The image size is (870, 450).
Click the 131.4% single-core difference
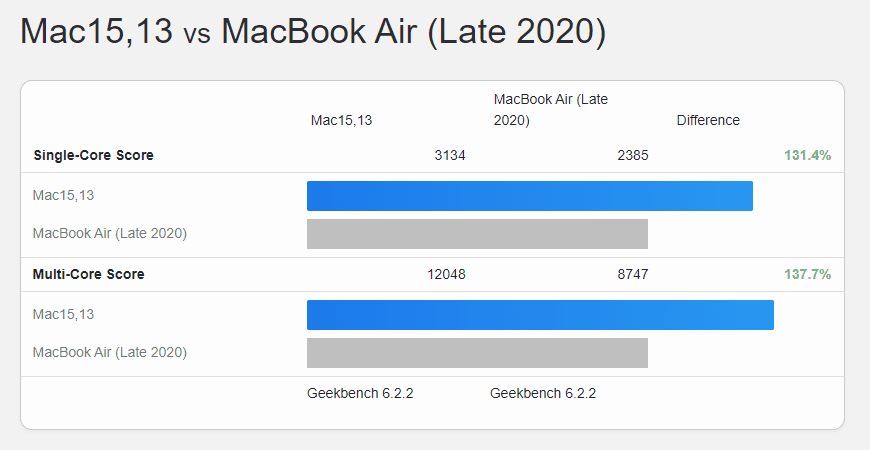pyautogui.click(x=808, y=155)
